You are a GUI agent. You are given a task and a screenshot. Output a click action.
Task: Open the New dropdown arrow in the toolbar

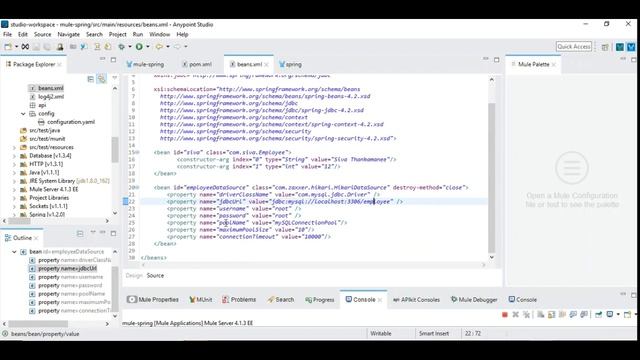[x=16, y=47]
